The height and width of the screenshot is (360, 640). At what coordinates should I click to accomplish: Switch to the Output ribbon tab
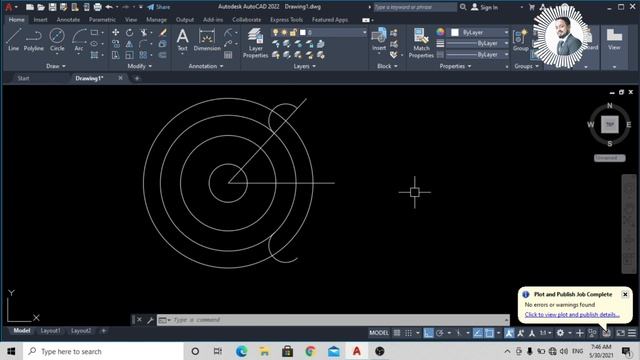click(x=184, y=20)
